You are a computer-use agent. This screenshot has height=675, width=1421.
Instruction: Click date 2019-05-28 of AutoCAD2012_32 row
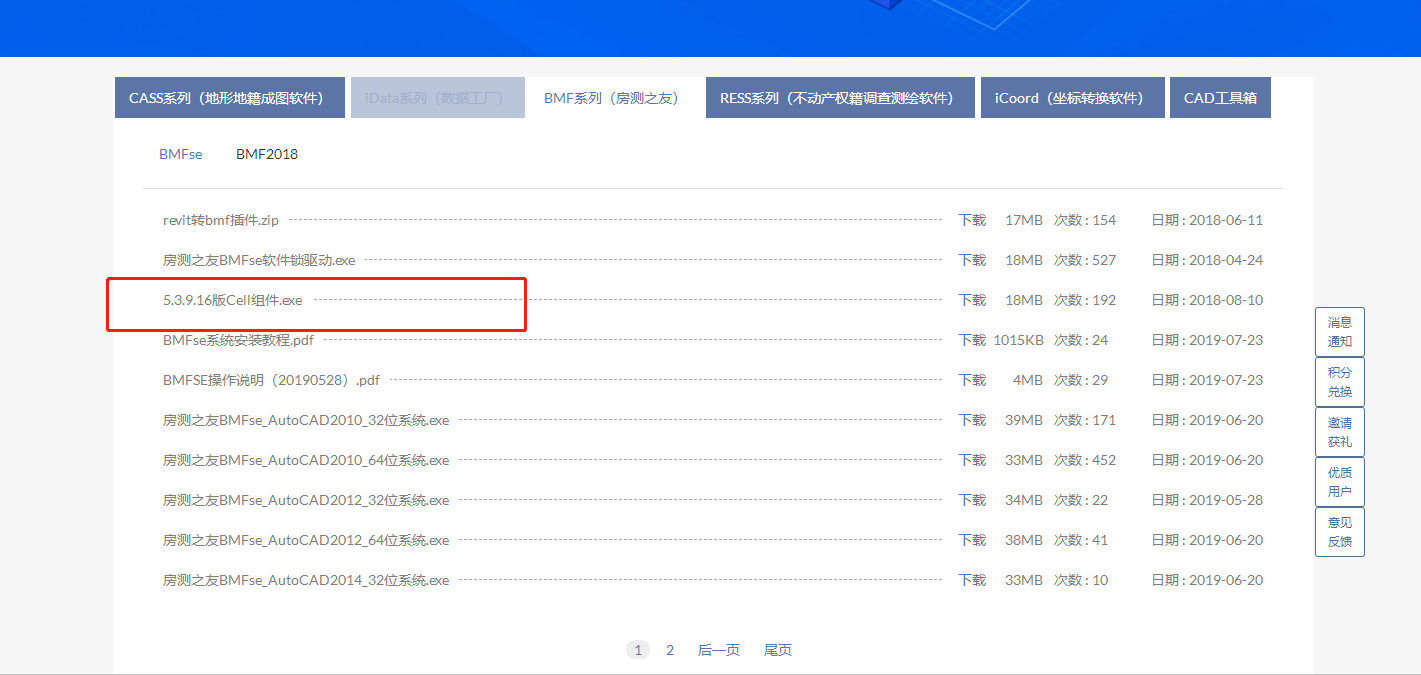click(1226, 500)
